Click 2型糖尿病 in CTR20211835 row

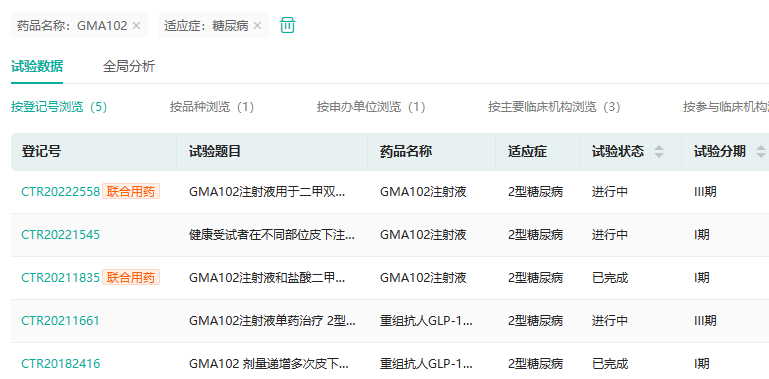[x=535, y=278]
